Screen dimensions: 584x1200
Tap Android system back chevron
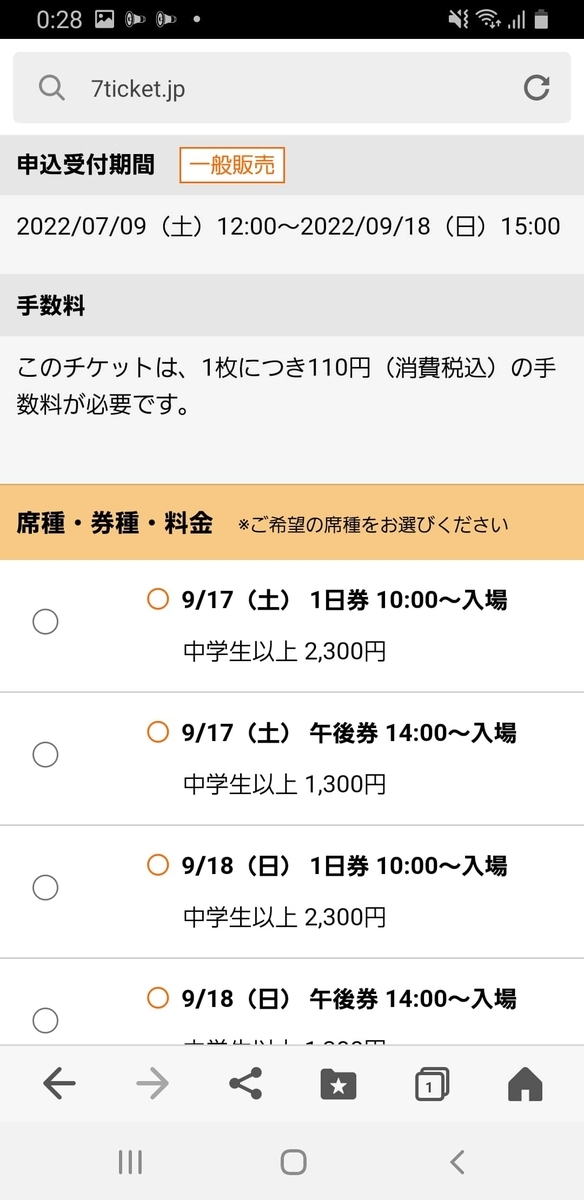coord(457,1161)
